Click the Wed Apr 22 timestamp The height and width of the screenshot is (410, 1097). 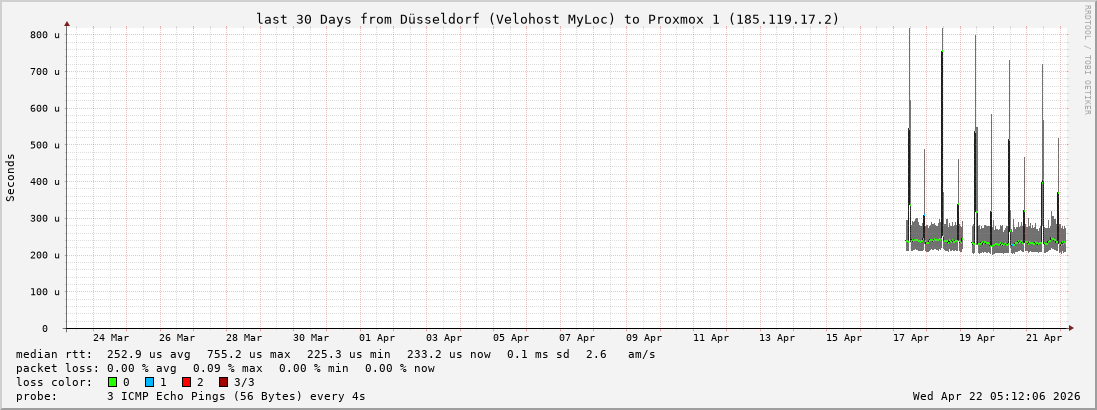(x=996, y=396)
